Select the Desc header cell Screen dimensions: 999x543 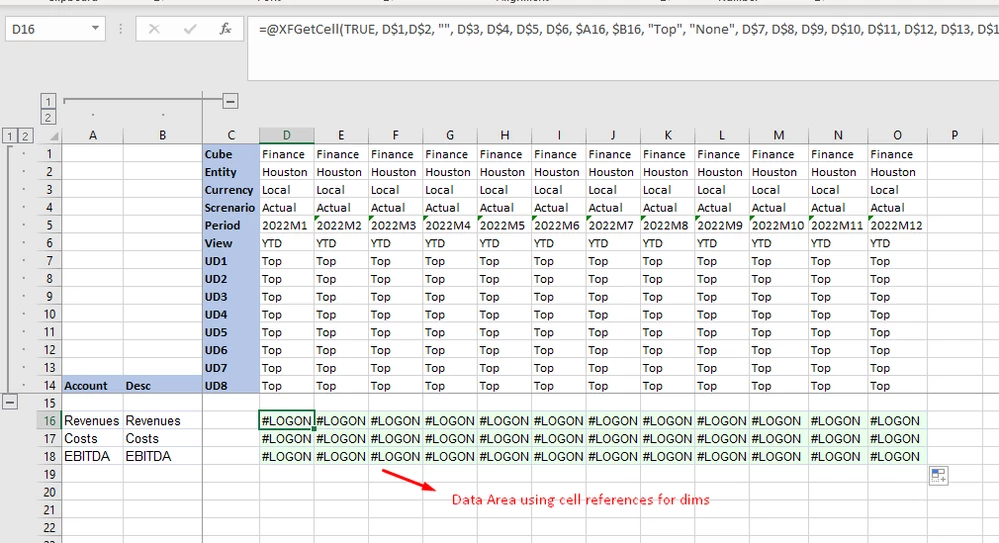[x=162, y=386]
